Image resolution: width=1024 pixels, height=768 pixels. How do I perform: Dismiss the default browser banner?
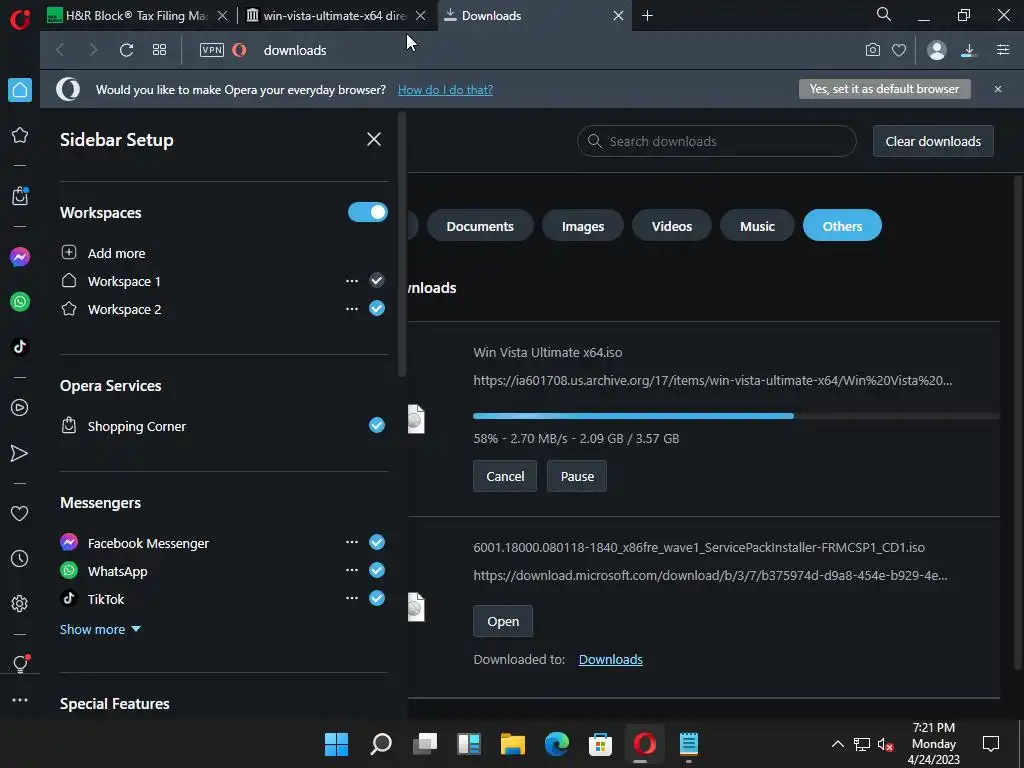tap(998, 89)
